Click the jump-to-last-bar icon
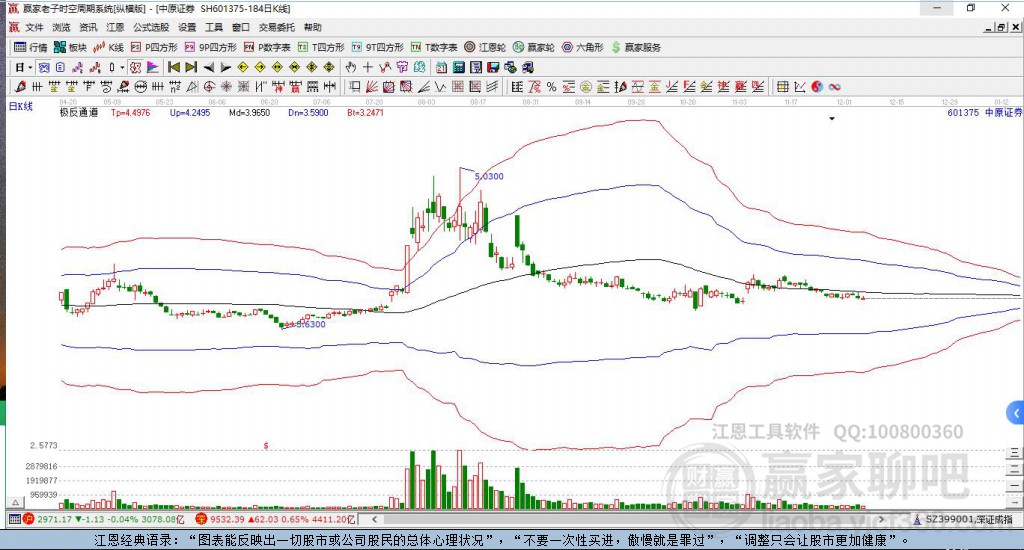The image size is (1024, 550). click(191, 67)
